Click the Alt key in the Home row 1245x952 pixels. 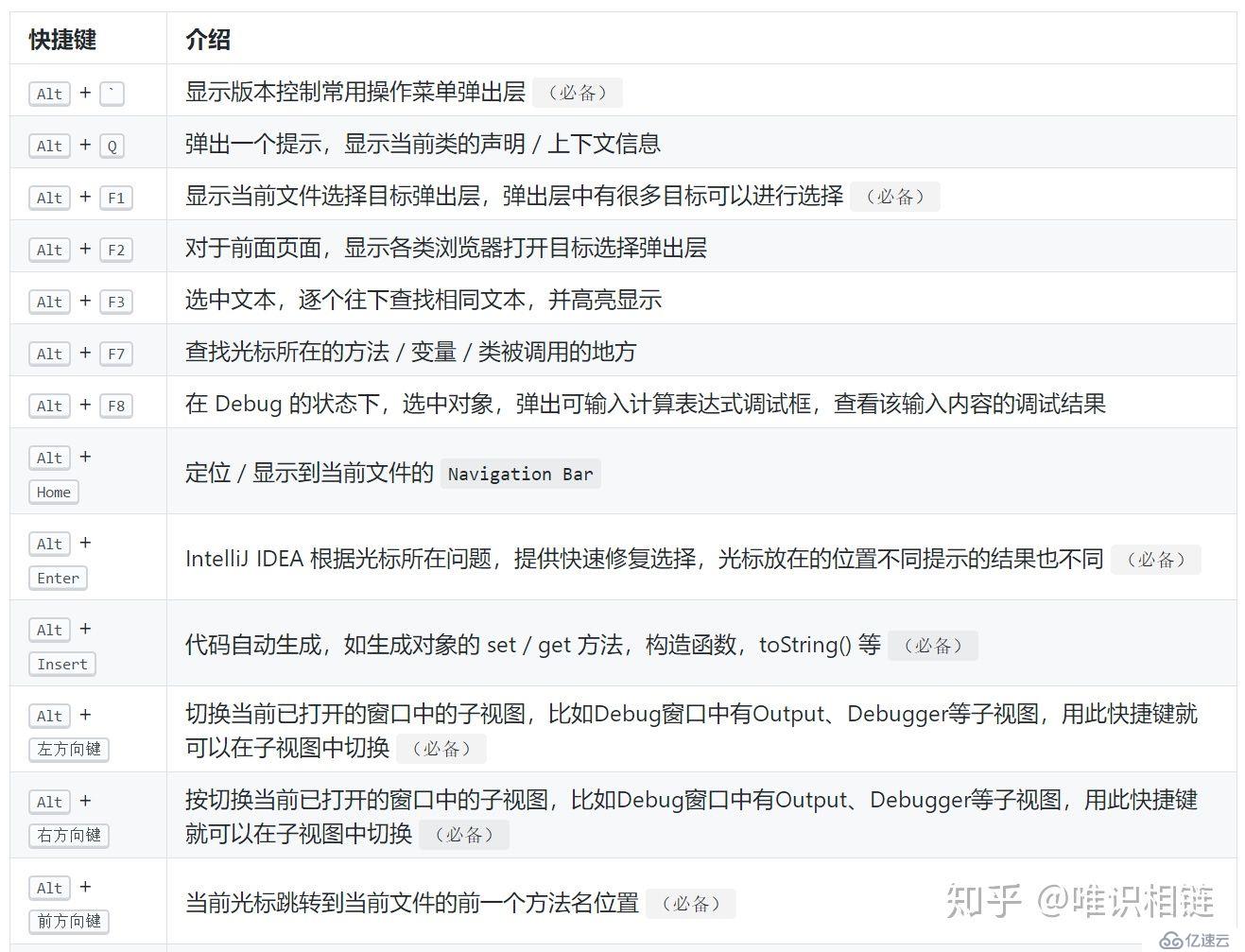tap(49, 458)
